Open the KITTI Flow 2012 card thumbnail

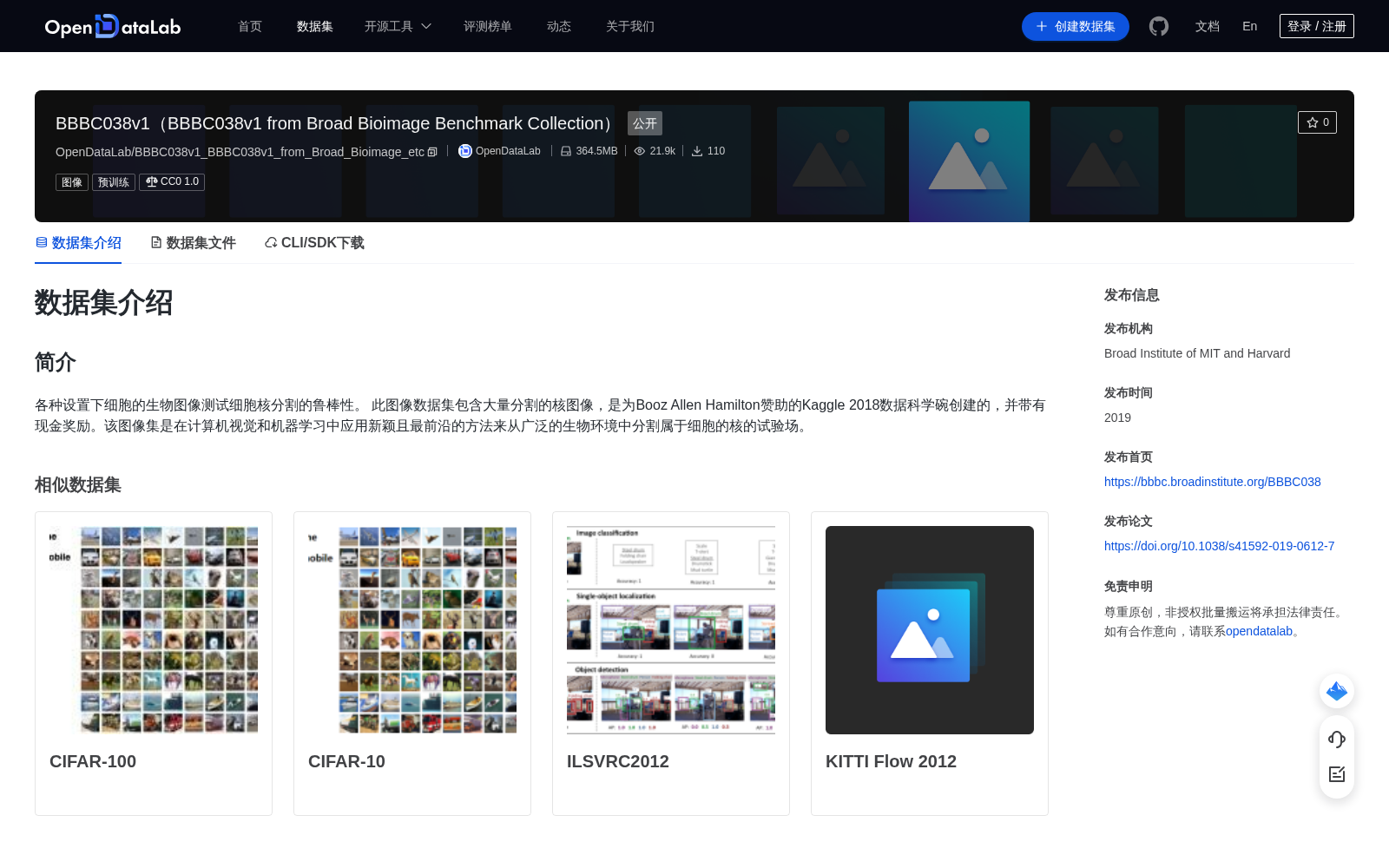(x=930, y=630)
